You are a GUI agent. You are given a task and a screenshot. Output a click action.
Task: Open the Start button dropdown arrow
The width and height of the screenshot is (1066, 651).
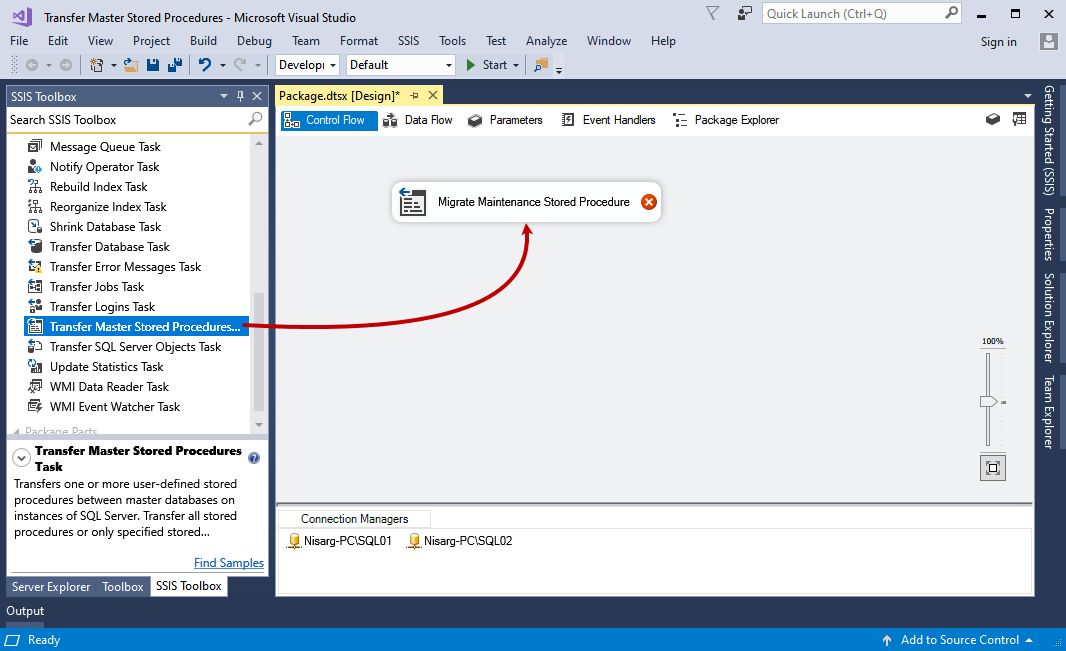pos(516,65)
